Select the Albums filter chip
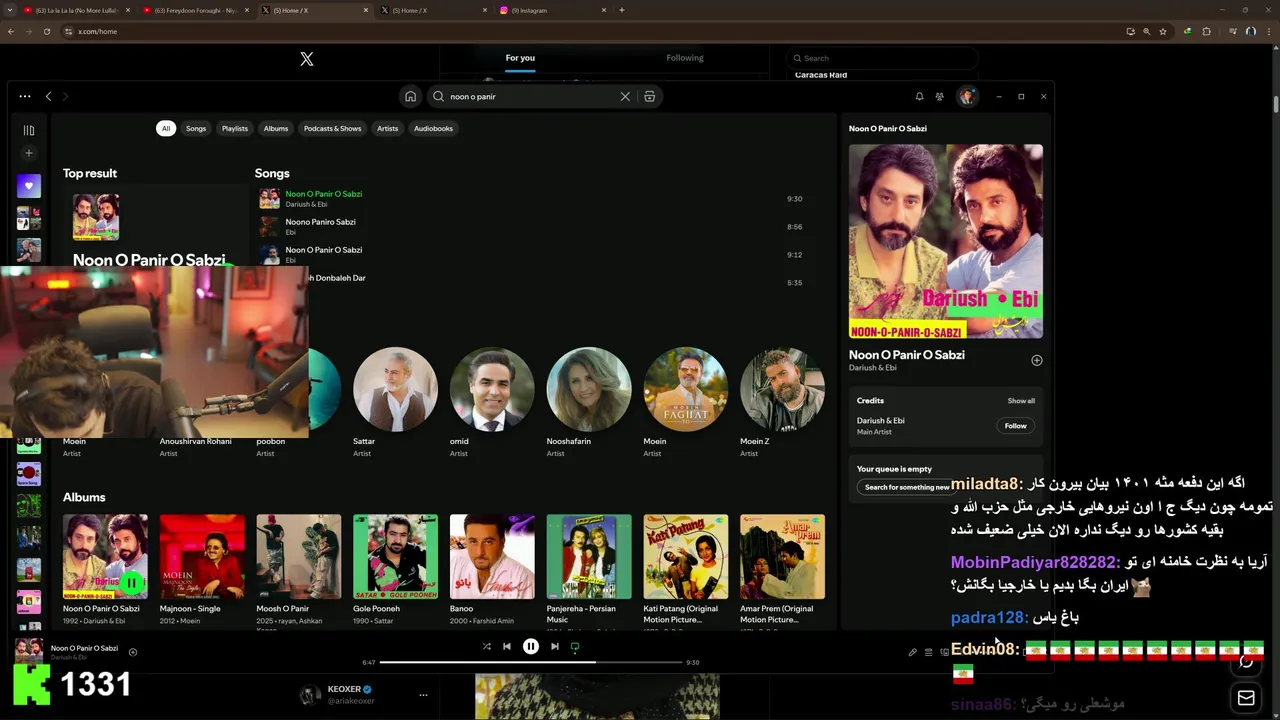This screenshot has width=1280, height=720. [x=276, y=128]
